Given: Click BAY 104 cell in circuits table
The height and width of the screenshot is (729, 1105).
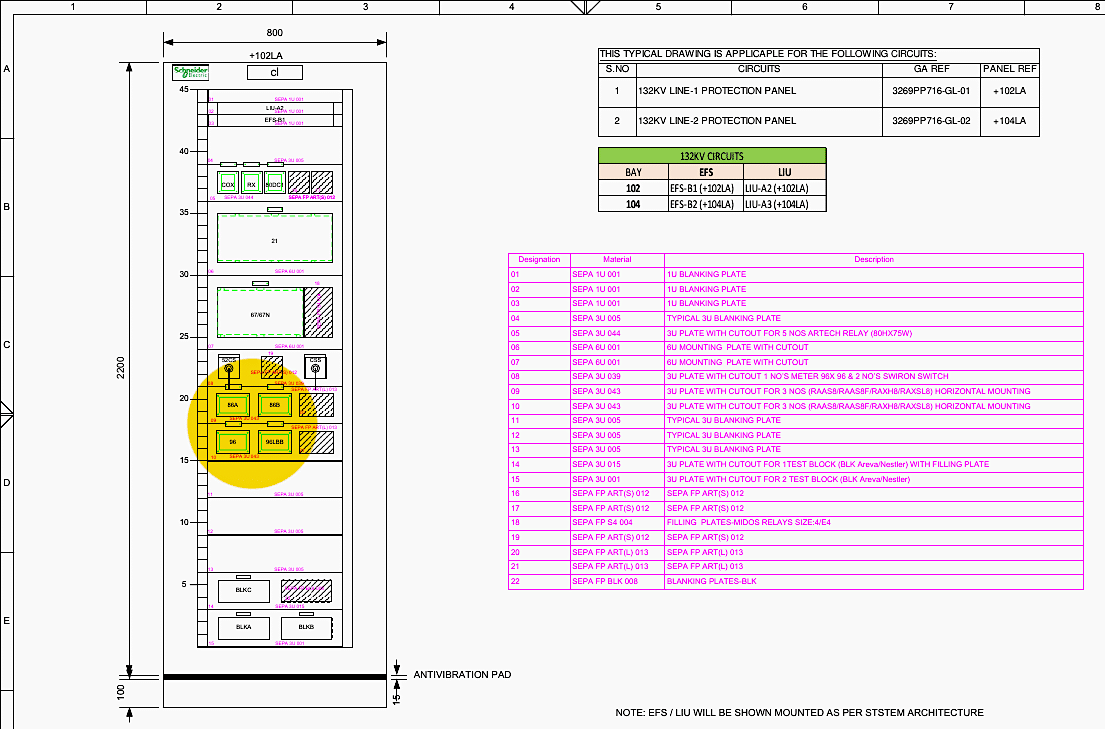Looking at the screenshot, I should point(633,204).
